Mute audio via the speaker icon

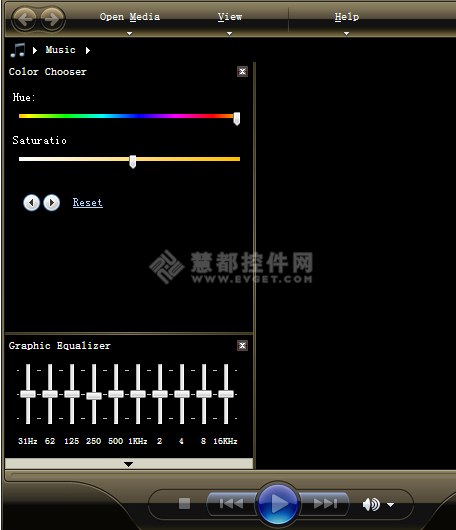371,505
